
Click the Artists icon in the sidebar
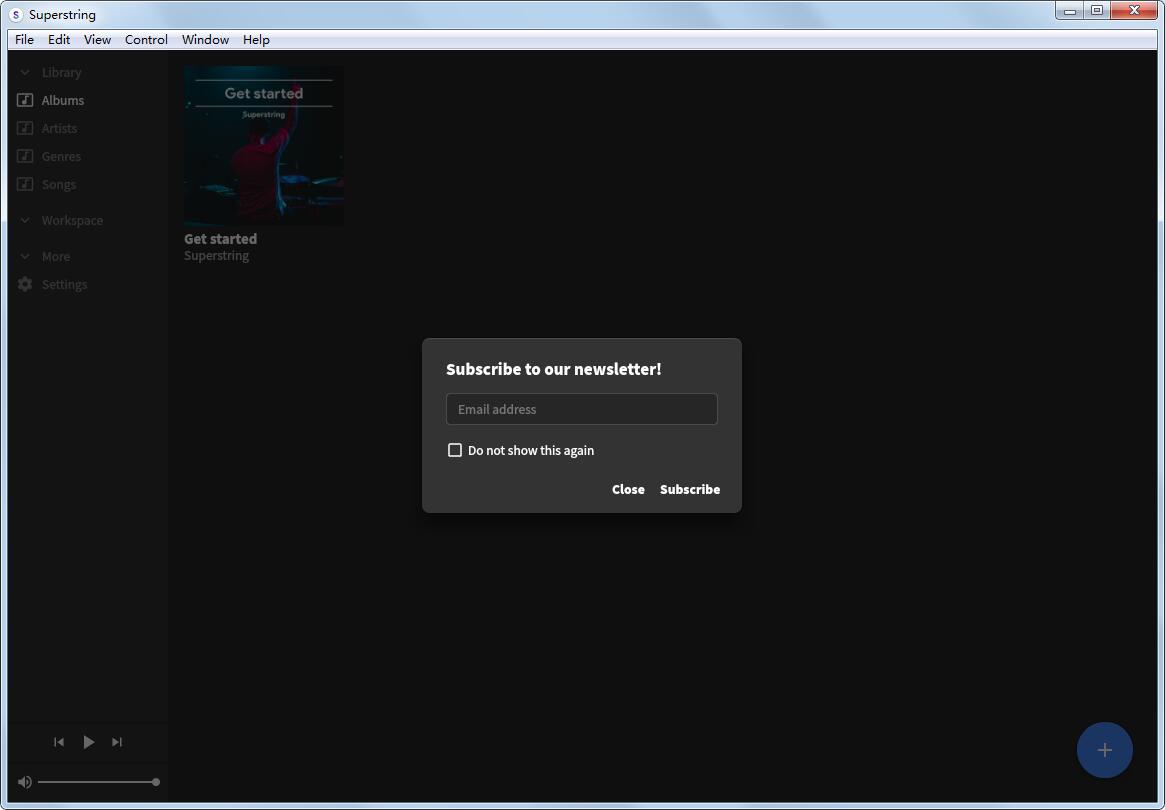tap(25, 128)
